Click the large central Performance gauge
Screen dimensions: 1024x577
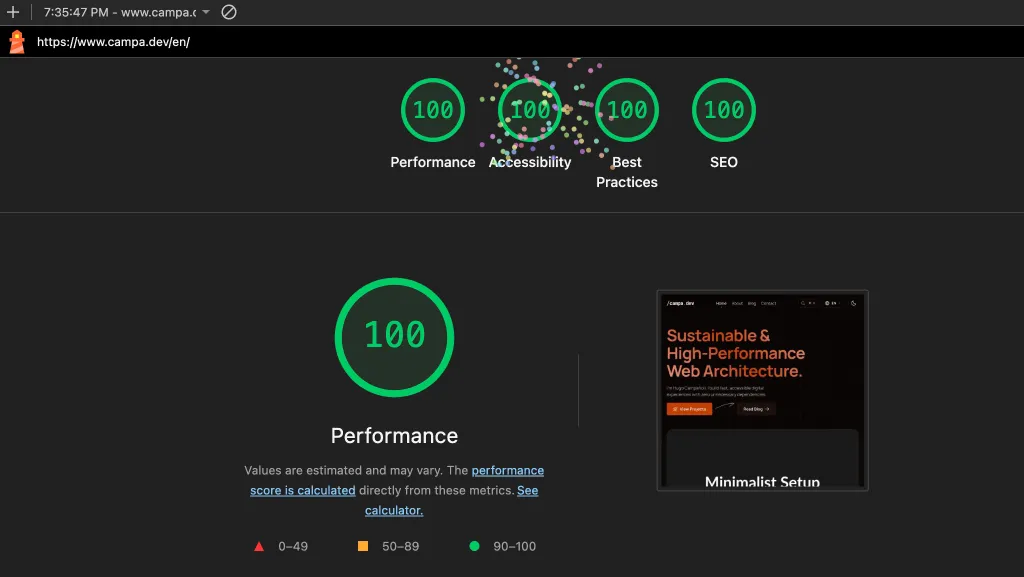(394, 337)
